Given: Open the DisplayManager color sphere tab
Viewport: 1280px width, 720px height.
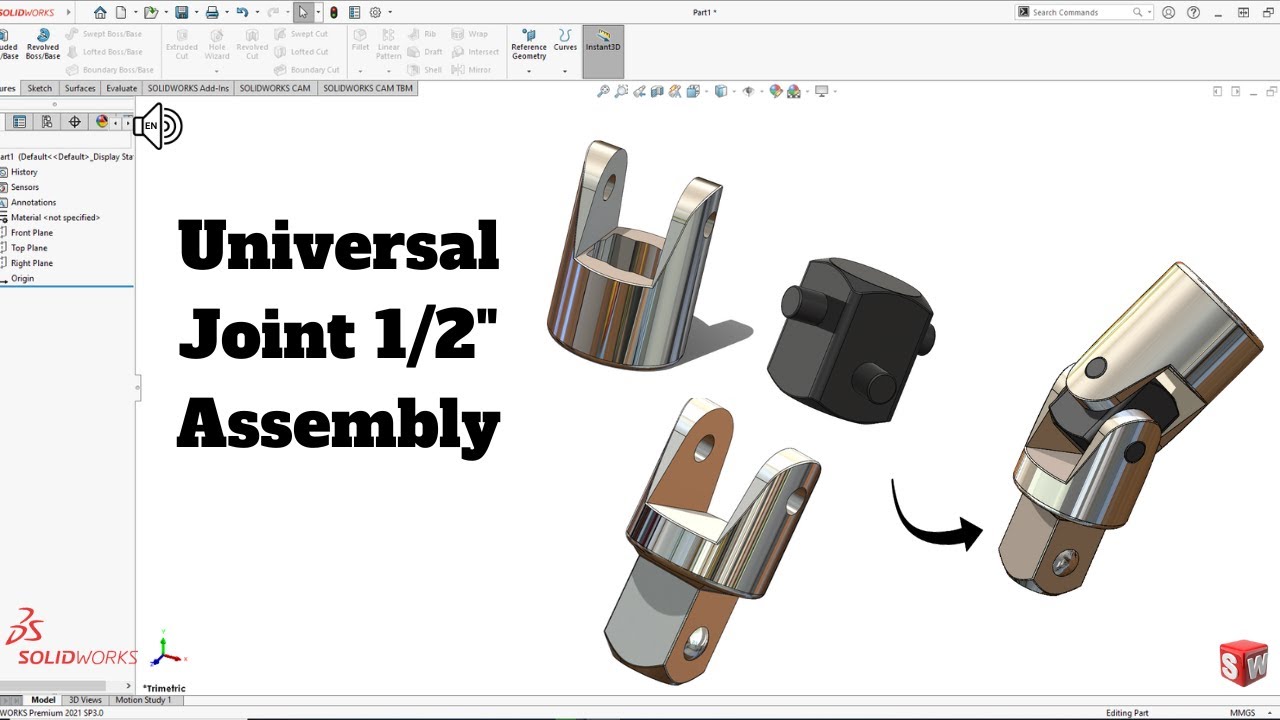Looking at the screenshot, I should [101, 122].
